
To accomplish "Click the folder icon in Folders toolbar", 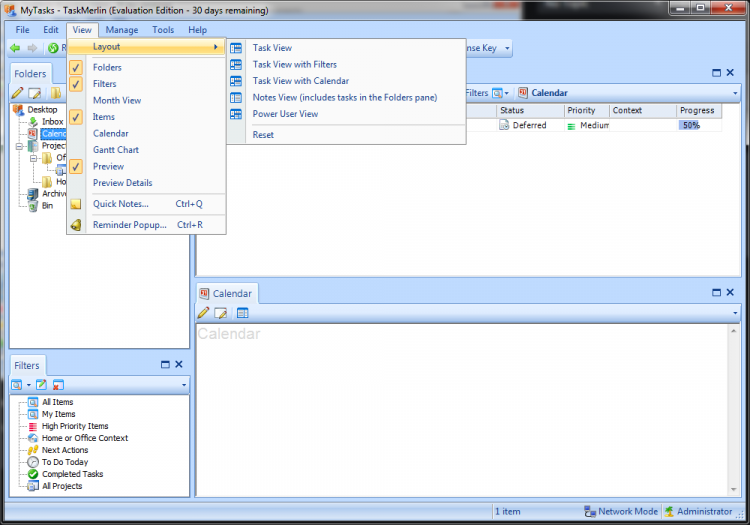I will [56, 93].
